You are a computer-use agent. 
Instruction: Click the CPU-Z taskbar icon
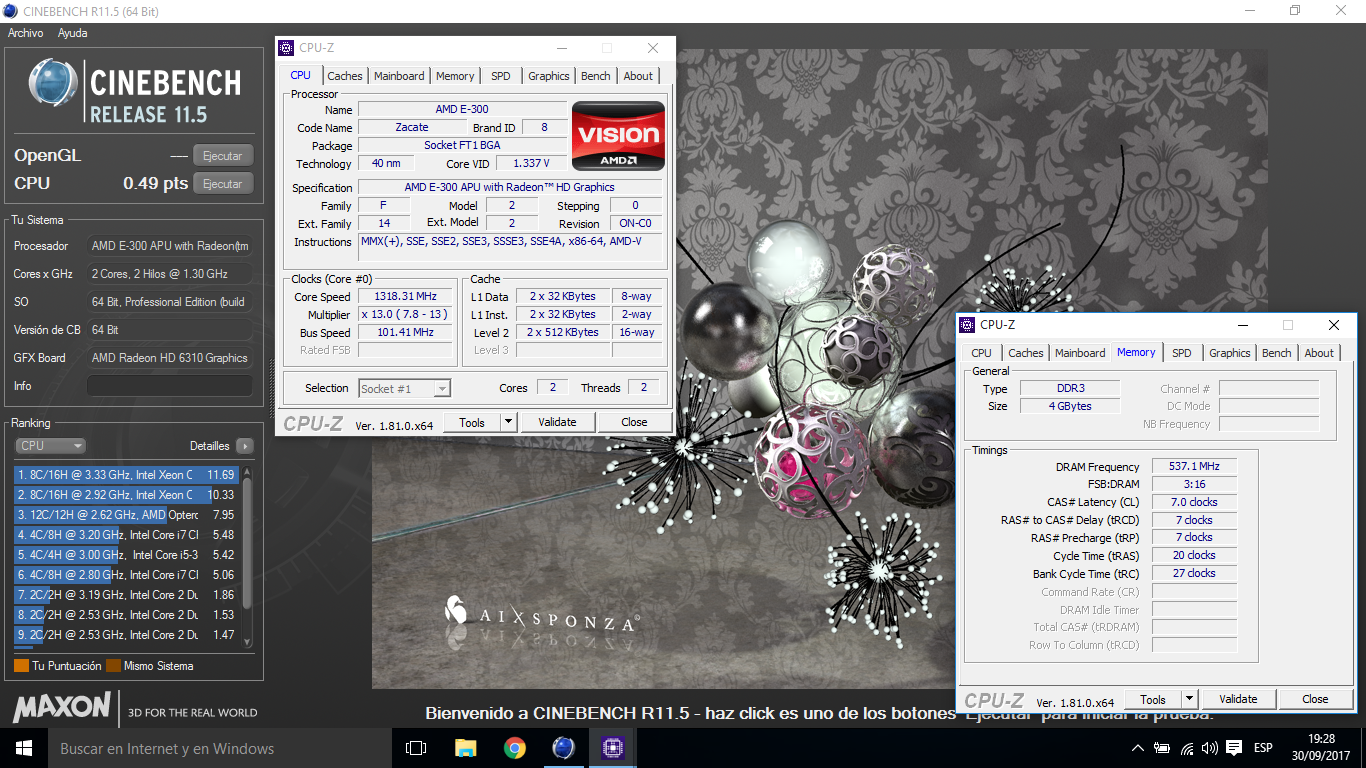(612, 748)
